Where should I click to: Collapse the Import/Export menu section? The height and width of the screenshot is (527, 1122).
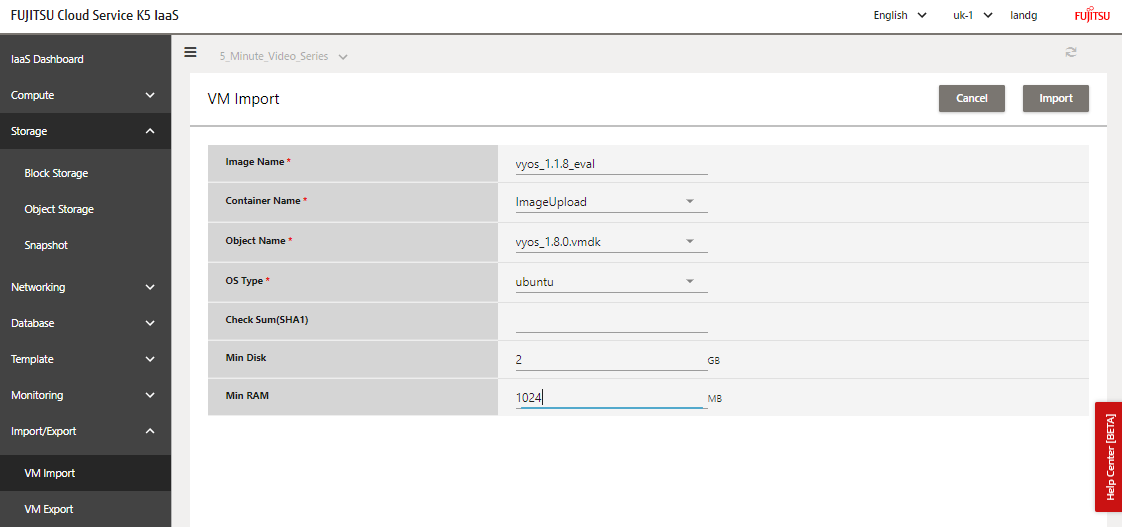tap(85, 430)
